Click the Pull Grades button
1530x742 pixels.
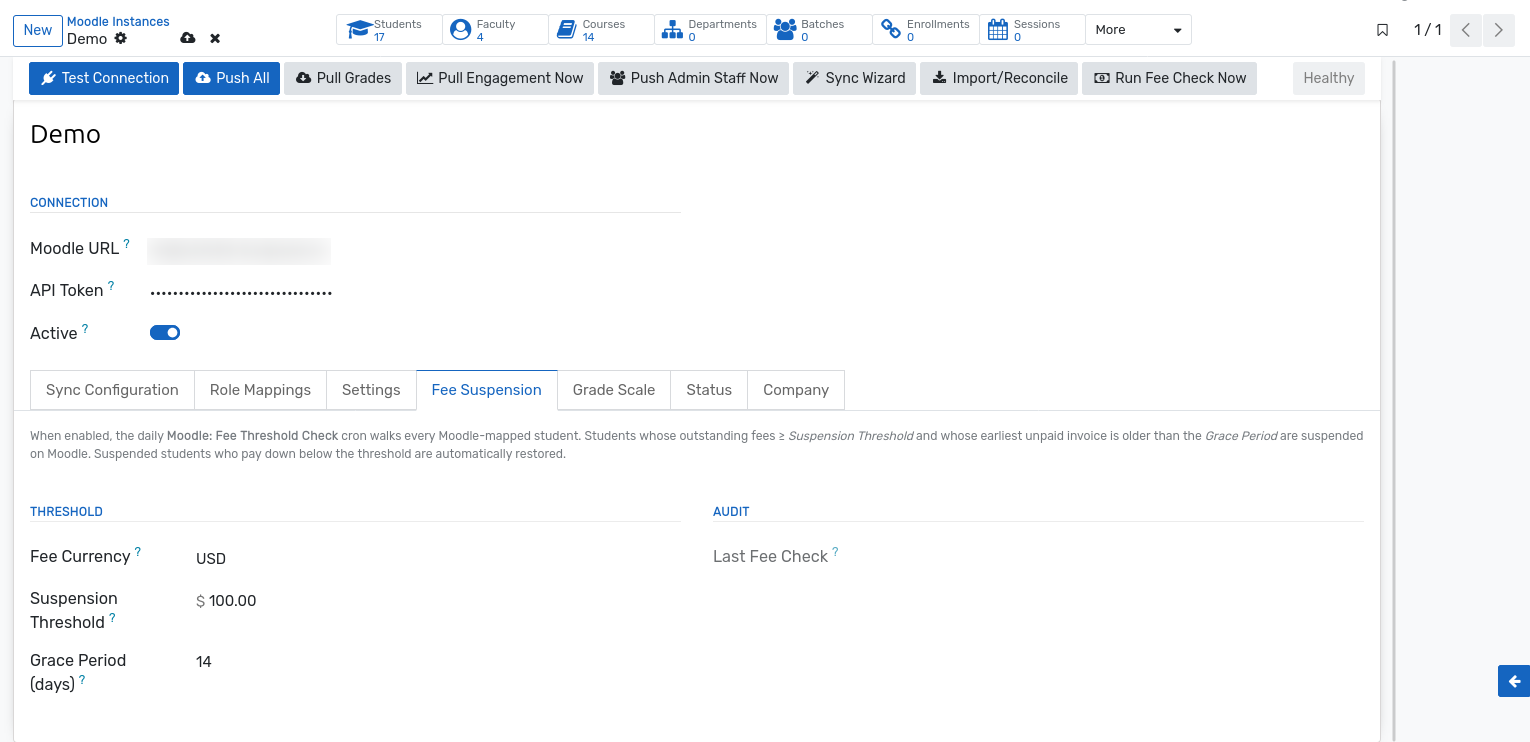pos(343,78)
